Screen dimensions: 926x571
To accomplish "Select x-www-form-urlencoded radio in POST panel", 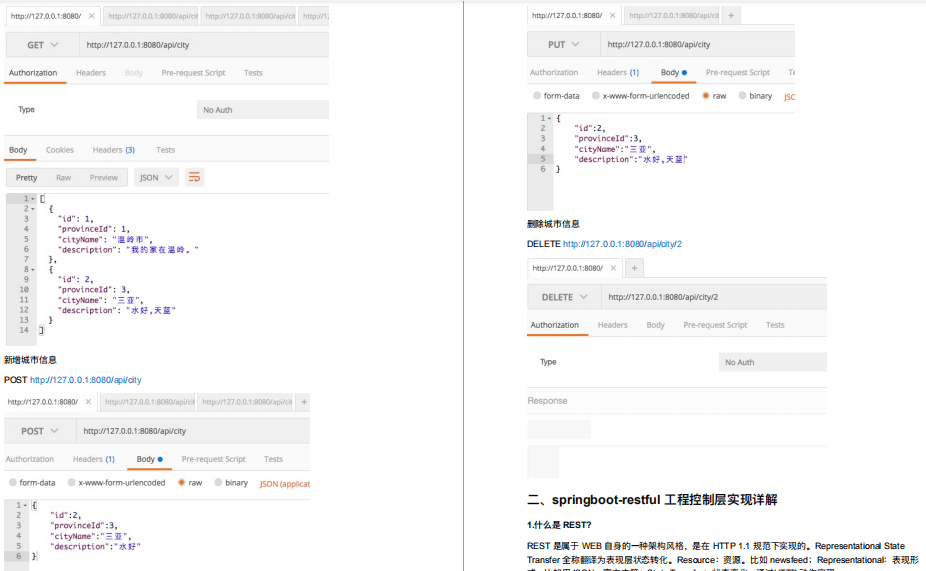I will point(71,482).
